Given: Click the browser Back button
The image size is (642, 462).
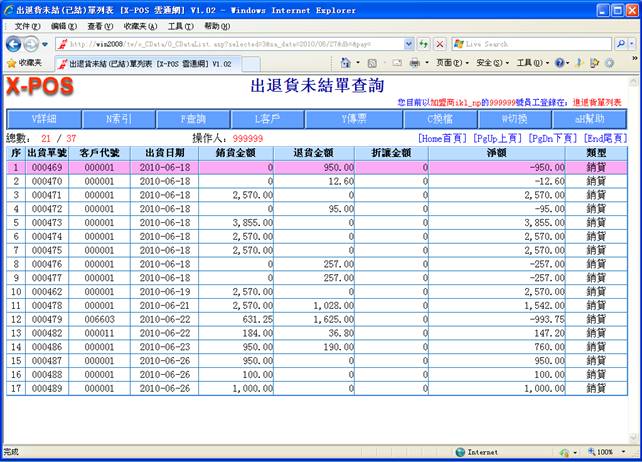Looking at the screenshot, I should (14, 44).
